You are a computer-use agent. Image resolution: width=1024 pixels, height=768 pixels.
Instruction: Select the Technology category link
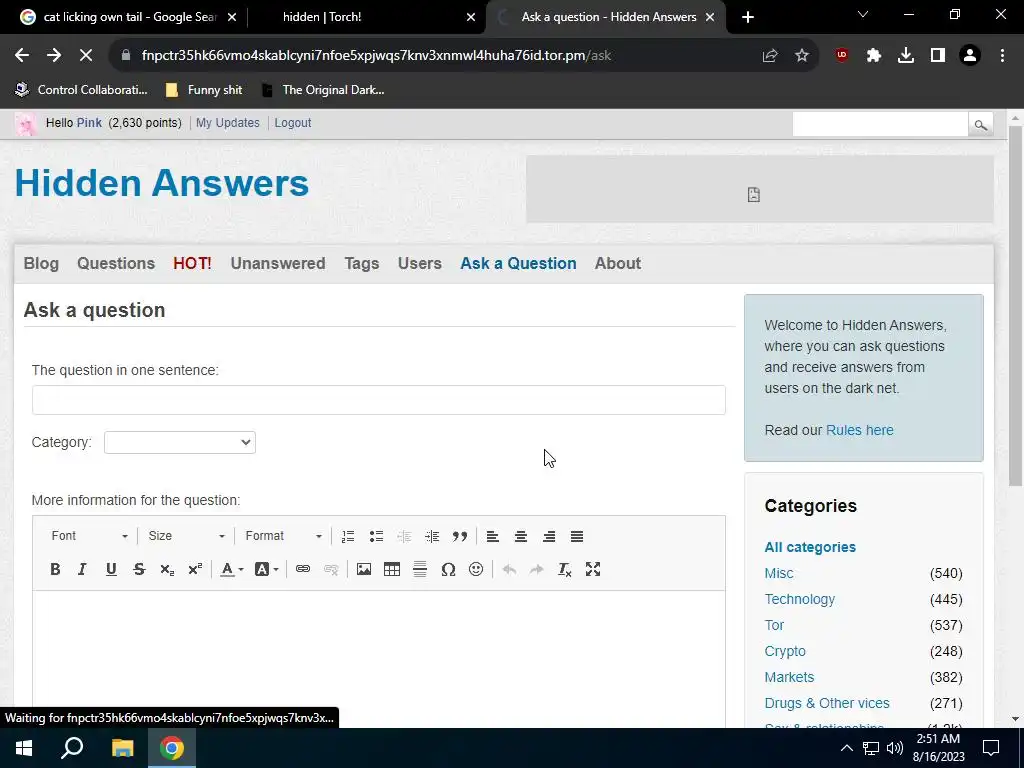[x=799, y=600]
